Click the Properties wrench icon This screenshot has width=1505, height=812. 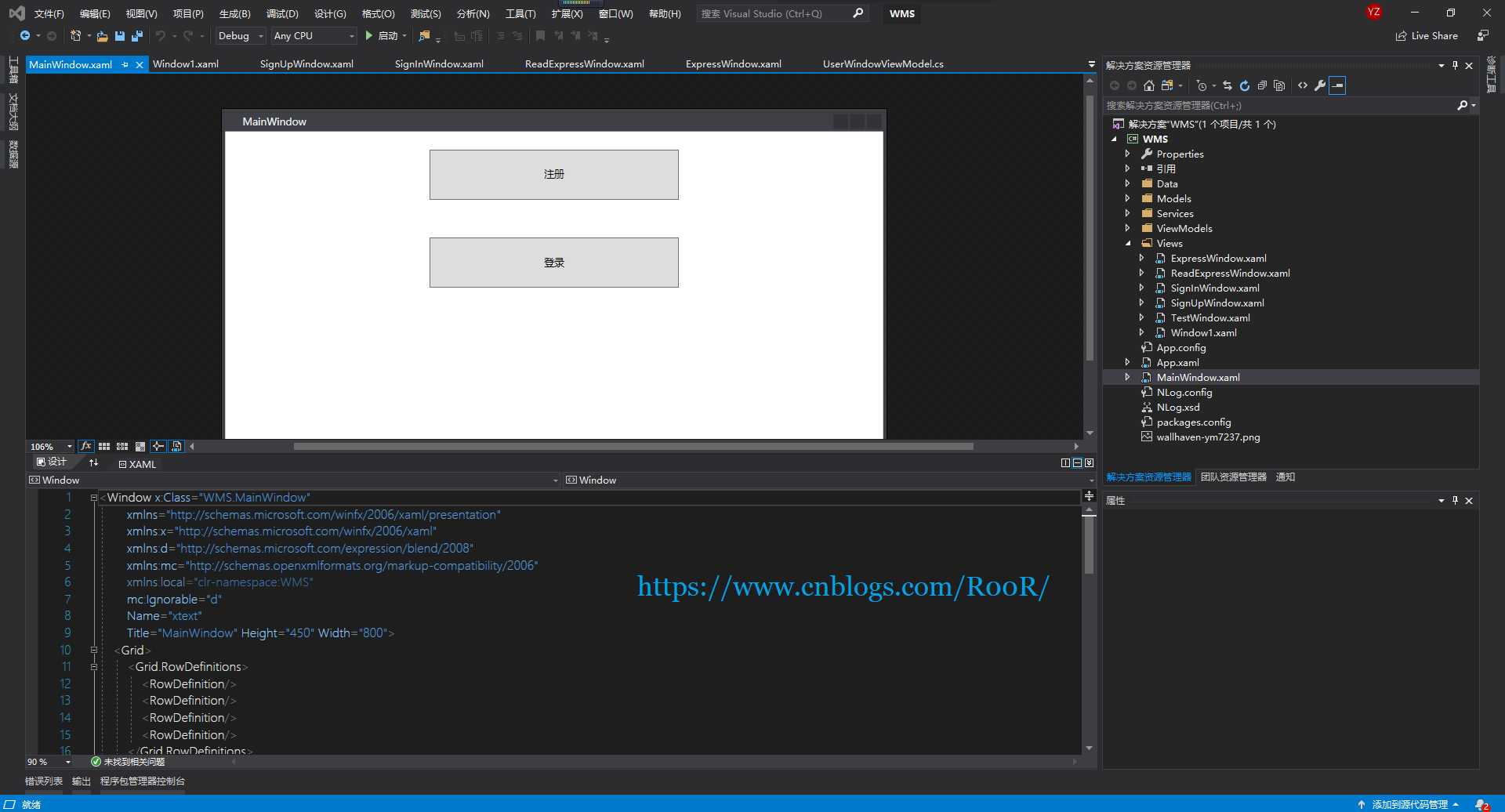tap(1320, 85)
